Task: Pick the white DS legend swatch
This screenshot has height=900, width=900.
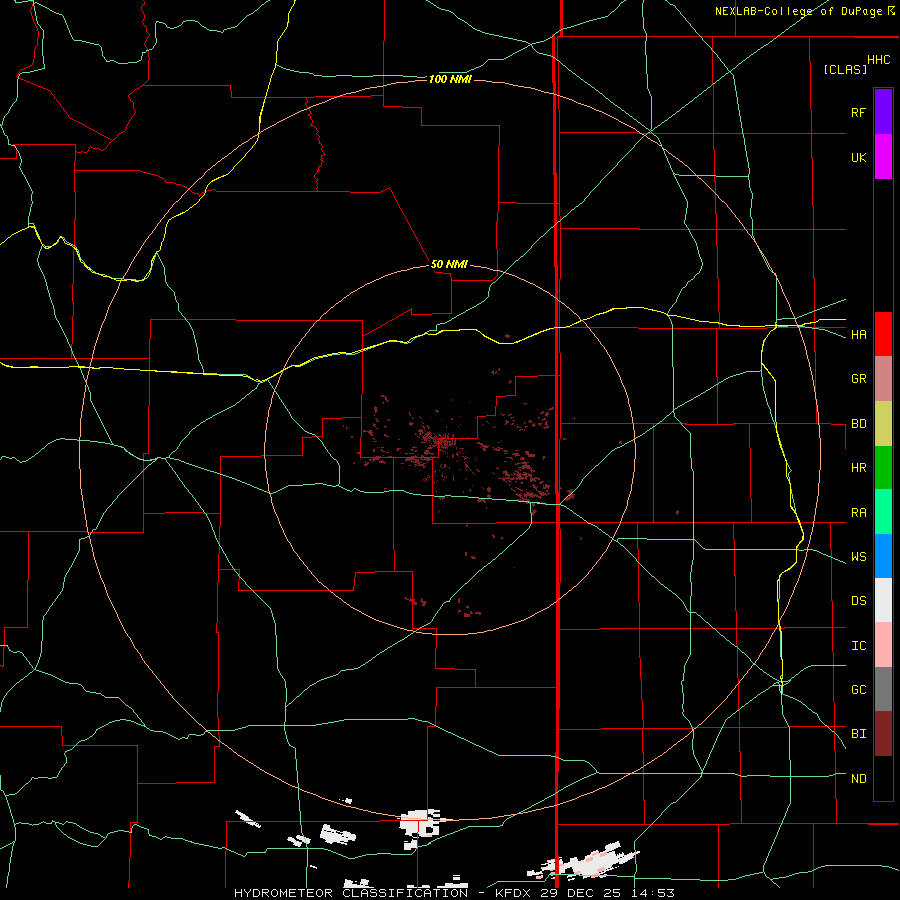Action: click(883, 600)
